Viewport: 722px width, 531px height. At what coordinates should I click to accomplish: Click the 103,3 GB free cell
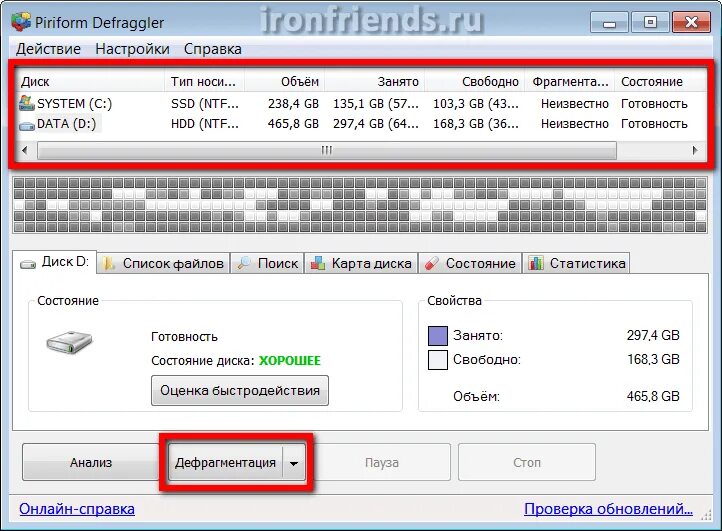(x=476, y=104)
